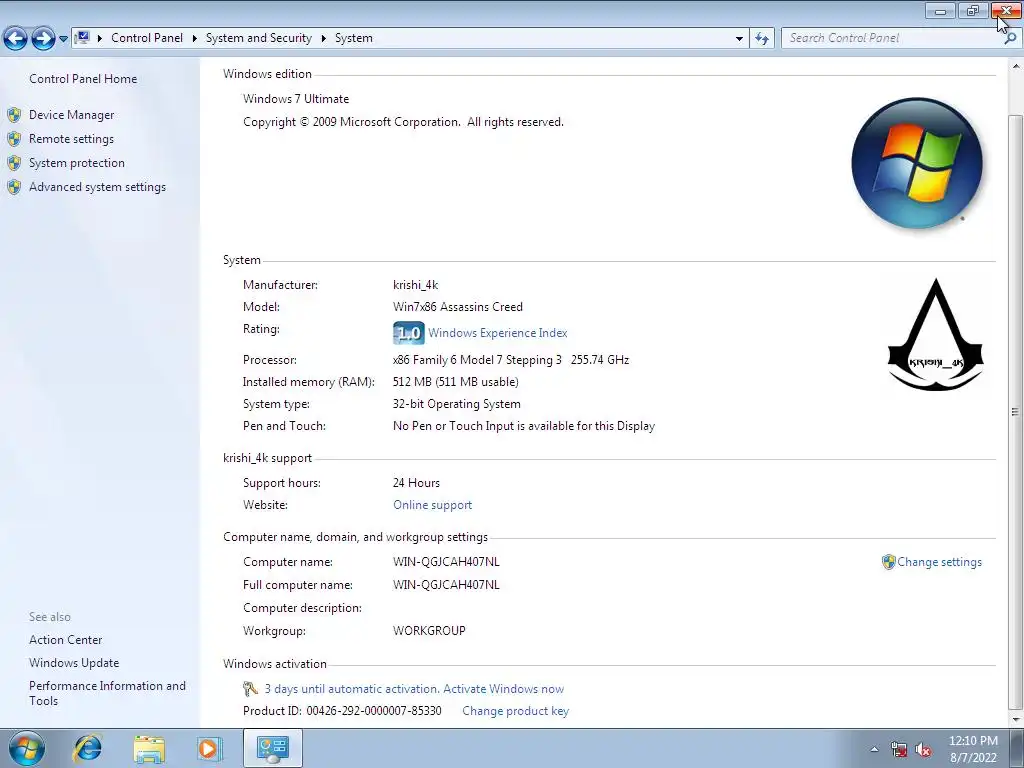
Task: Click the search magnifier icon
Action: 1010,38
